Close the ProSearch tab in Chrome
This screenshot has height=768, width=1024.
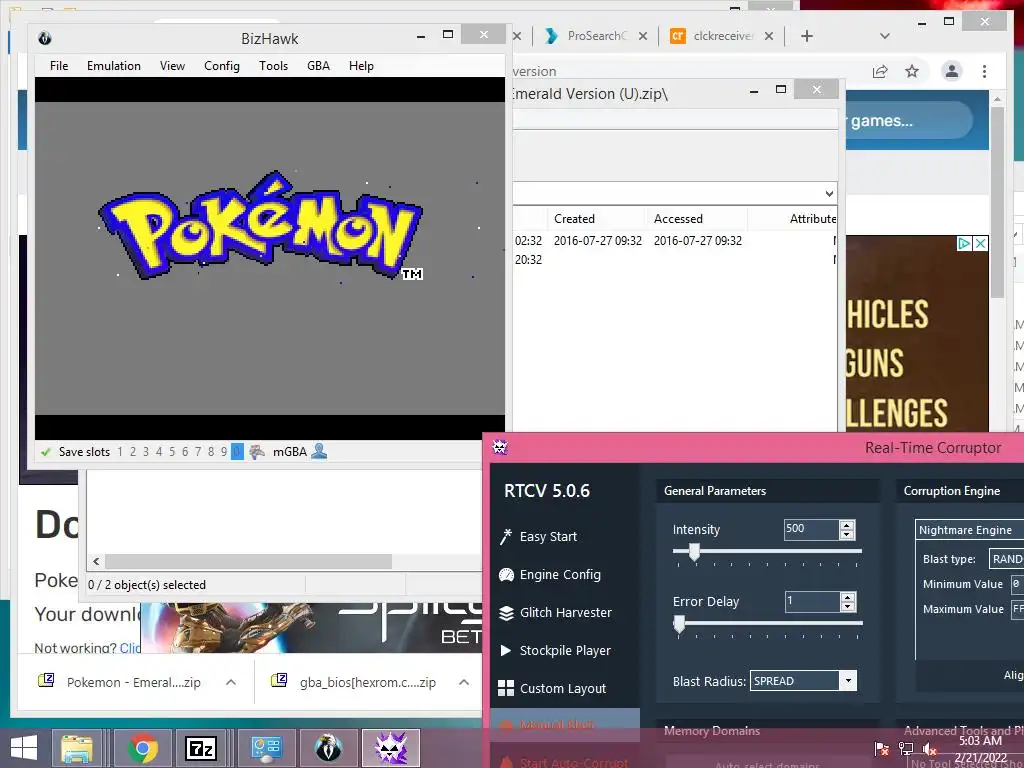(643, 36)
